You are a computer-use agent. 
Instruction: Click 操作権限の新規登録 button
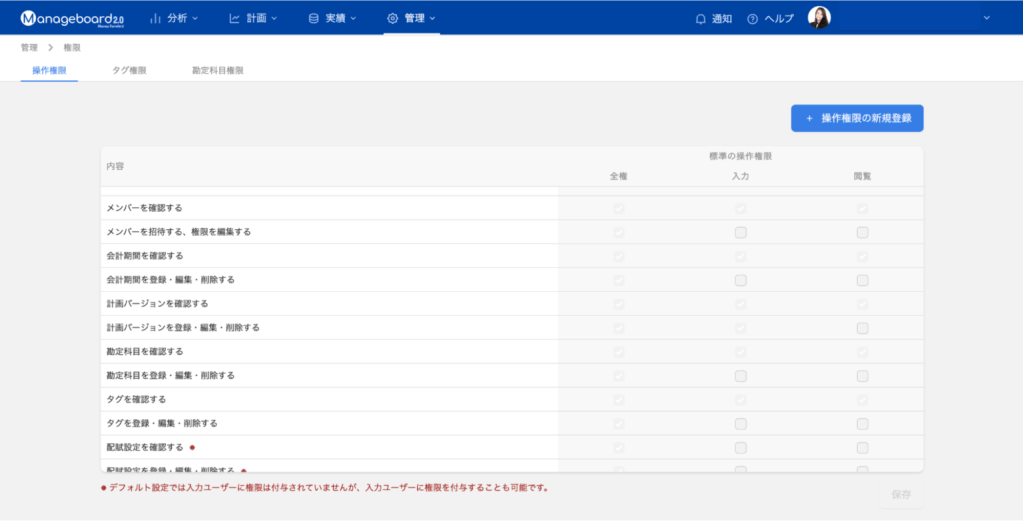click(857, 118)
